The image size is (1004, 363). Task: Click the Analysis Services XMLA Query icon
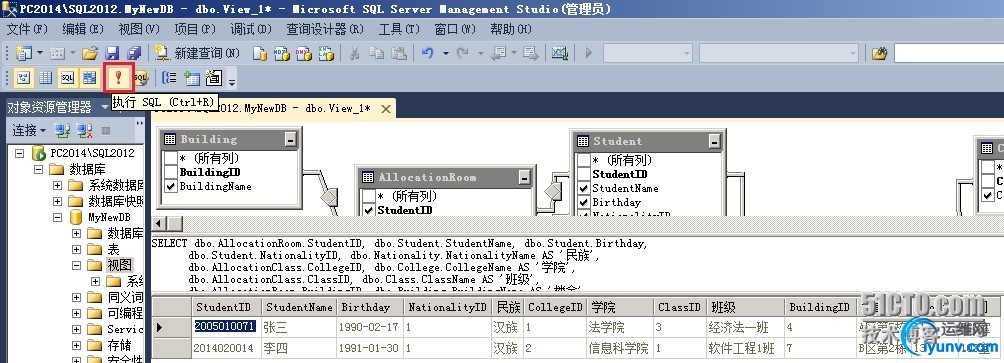point(326,53)
